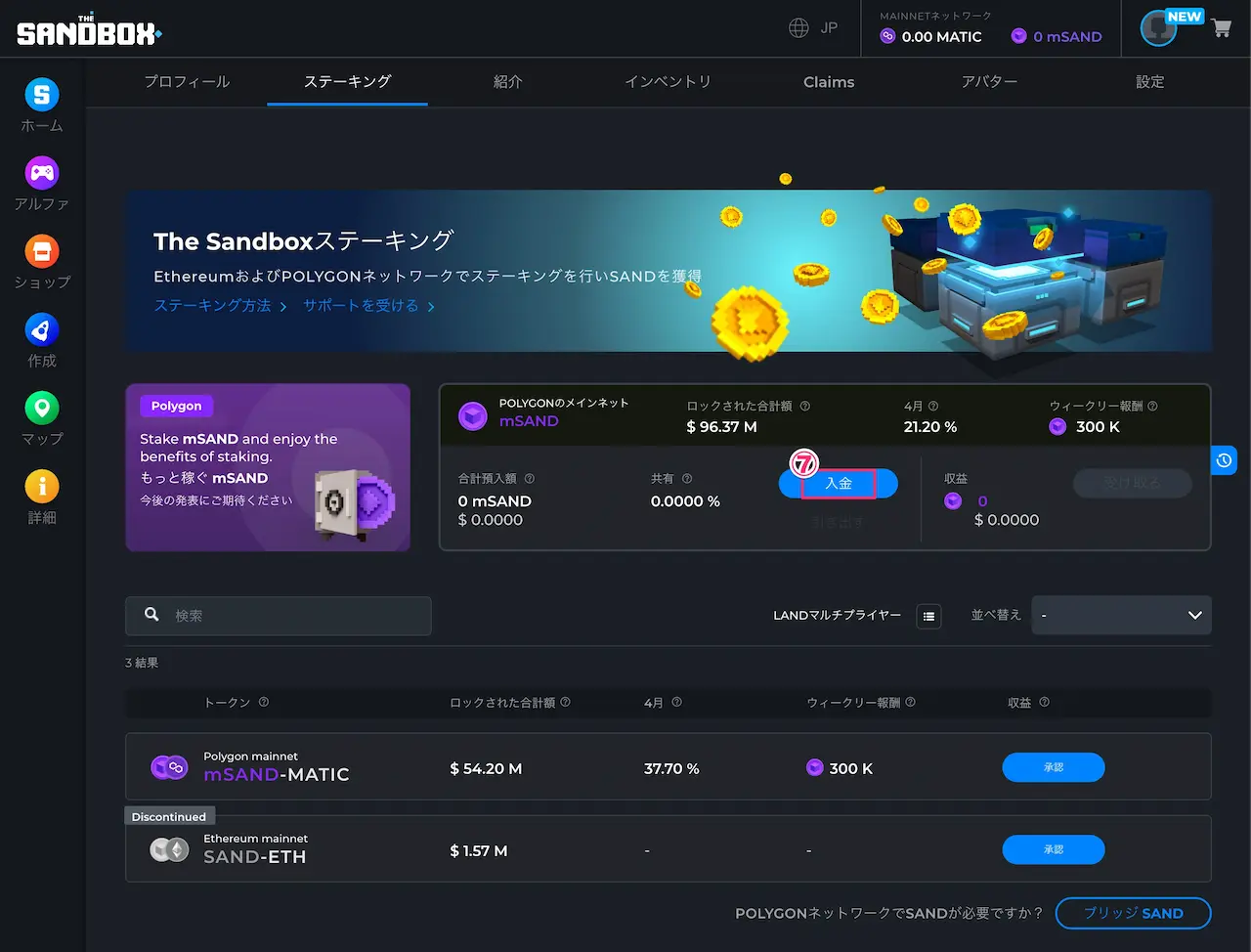Open the インベントリ tab
1251x952 pixels.
[668, 82]
